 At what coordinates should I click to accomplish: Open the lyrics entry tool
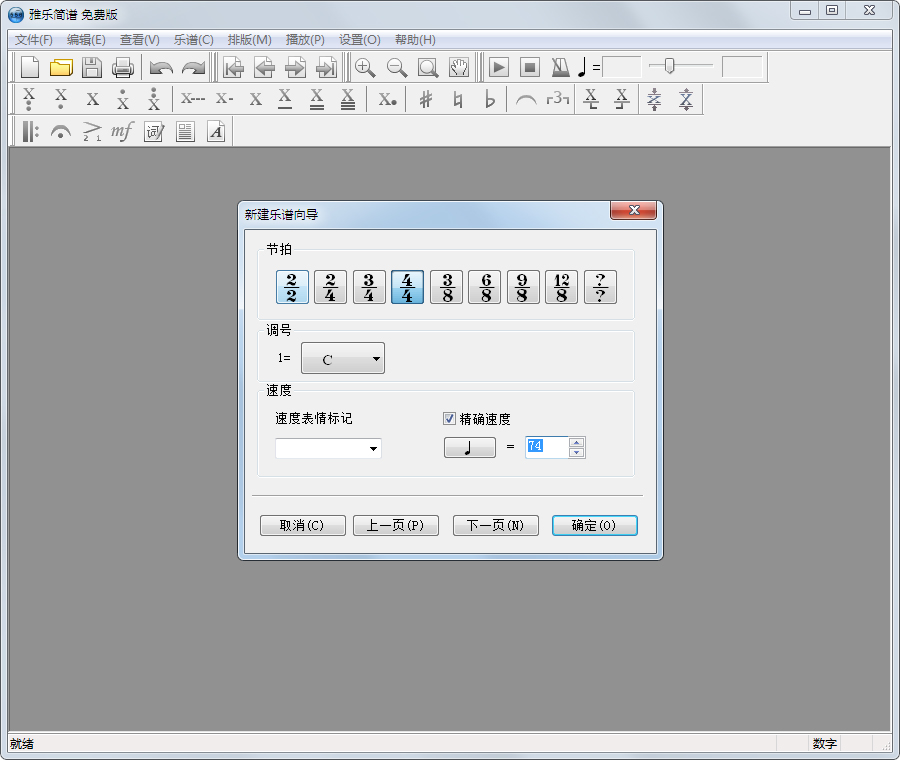point(153,131)
